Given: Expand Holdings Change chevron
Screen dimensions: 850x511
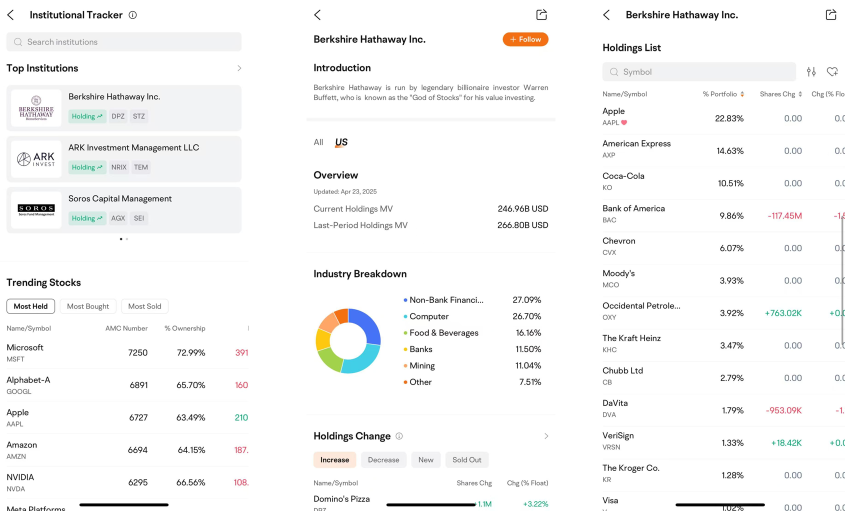Looking at the screenshot, I should (546, 436).
